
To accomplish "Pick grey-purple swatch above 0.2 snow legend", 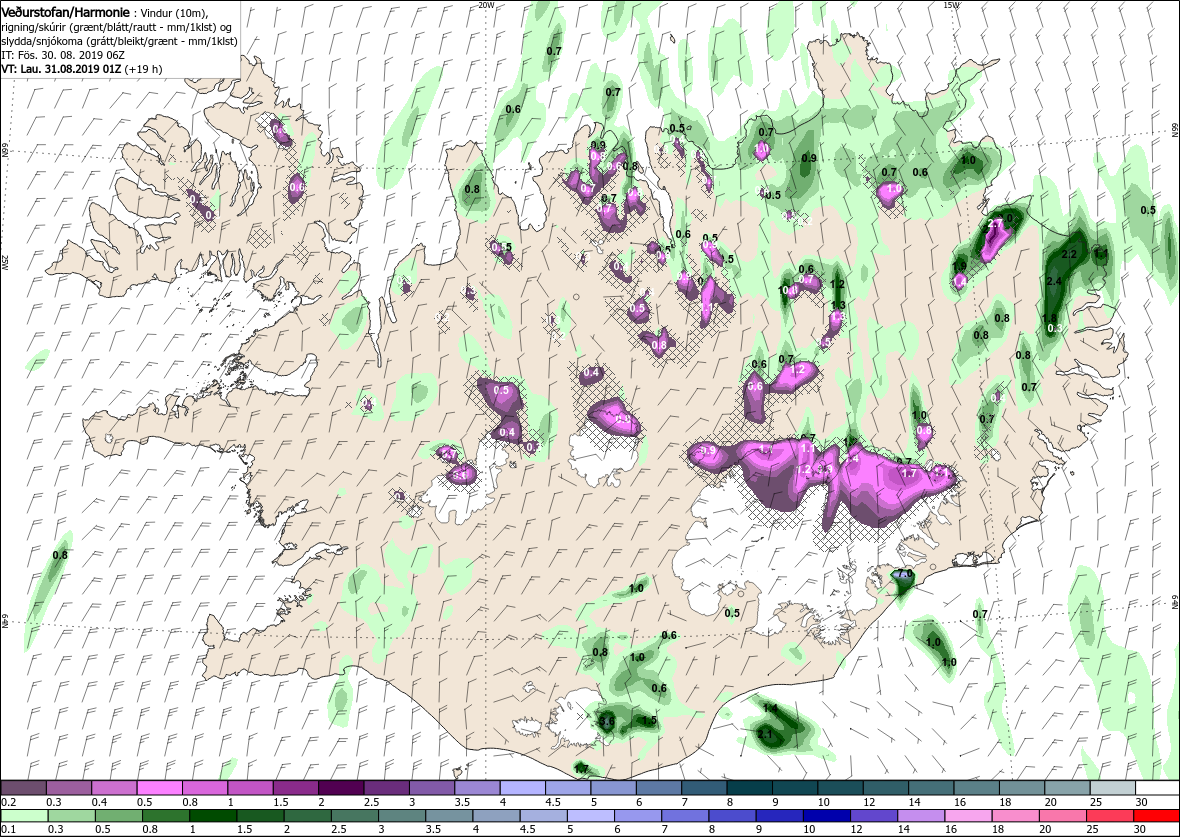I will (x=23, y=787).
